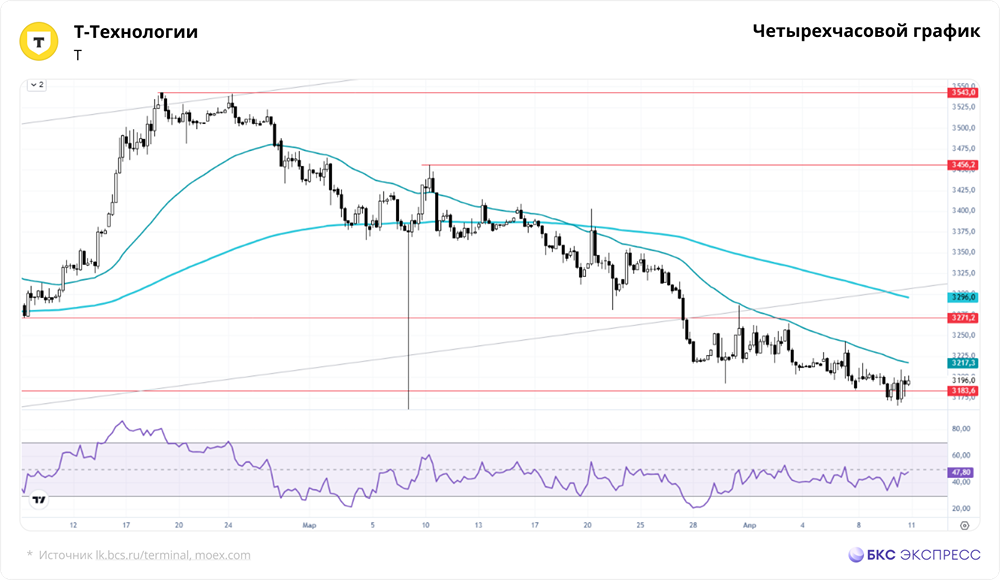Click the Мар month label on time axis
The image size is (1000, 580).
[x=309, y=525]
